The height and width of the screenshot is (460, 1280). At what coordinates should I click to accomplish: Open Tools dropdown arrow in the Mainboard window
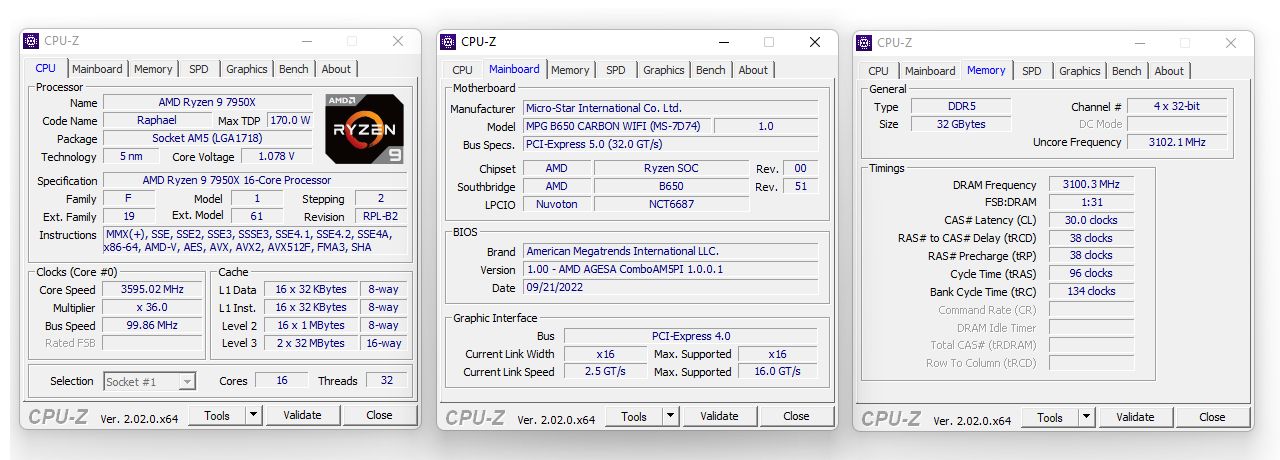[x=669, y=416]
